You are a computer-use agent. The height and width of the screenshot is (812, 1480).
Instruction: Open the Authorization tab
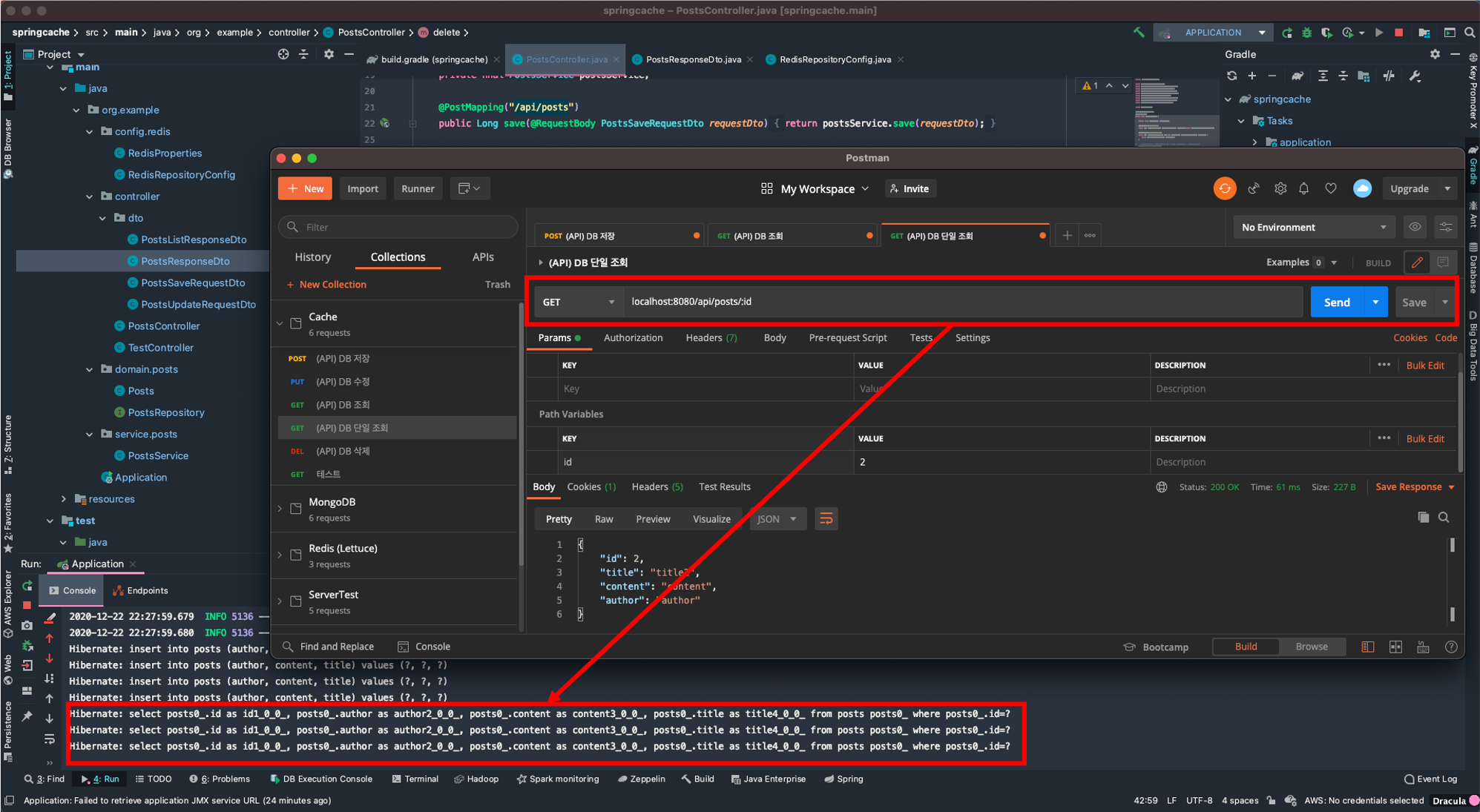click(633, 337)
